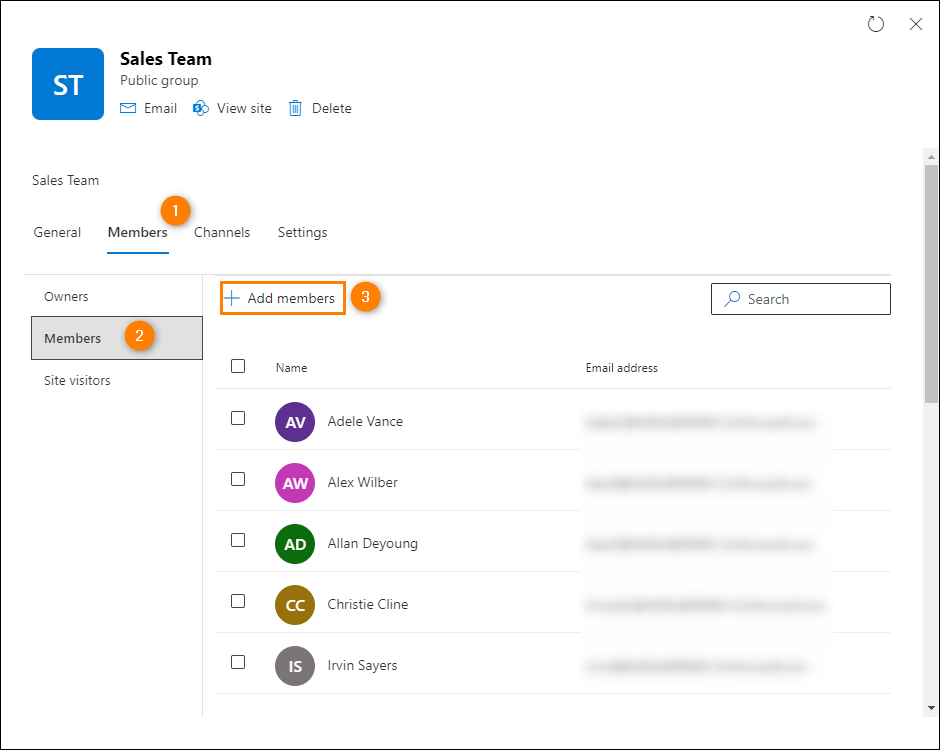Click the magnifier icon in Search box
940x750 pixels.
click(x=732, y=299)
